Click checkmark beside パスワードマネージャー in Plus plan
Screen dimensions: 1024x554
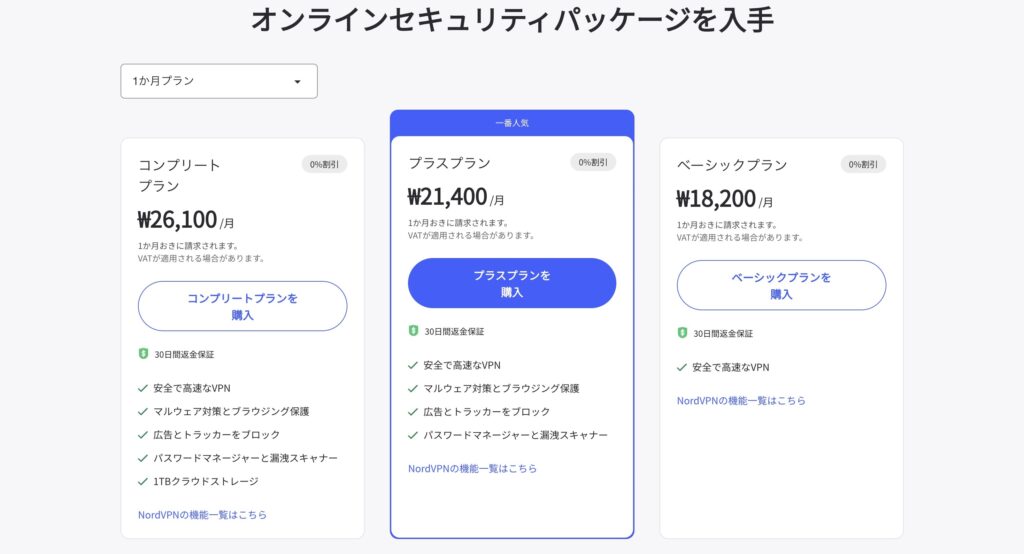coord(413,435)
